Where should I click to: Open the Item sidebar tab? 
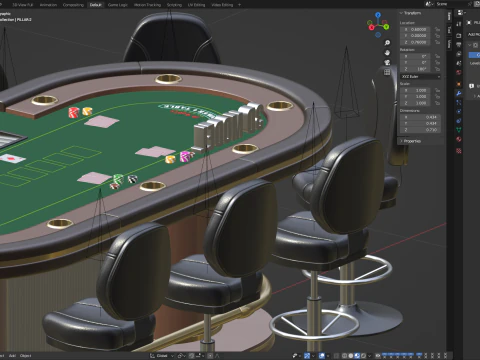(x=449, y=16)
